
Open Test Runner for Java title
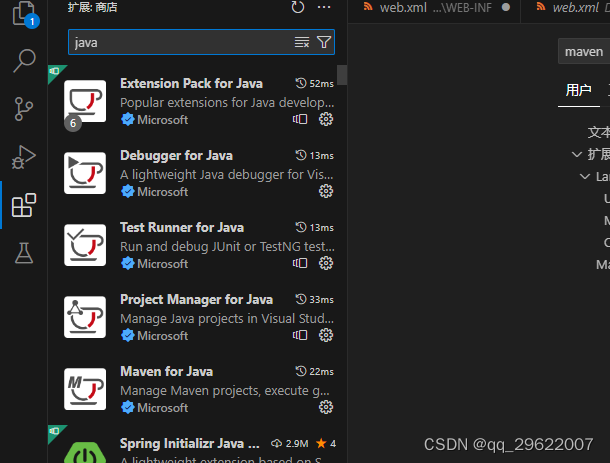click(x=182, y=228)
